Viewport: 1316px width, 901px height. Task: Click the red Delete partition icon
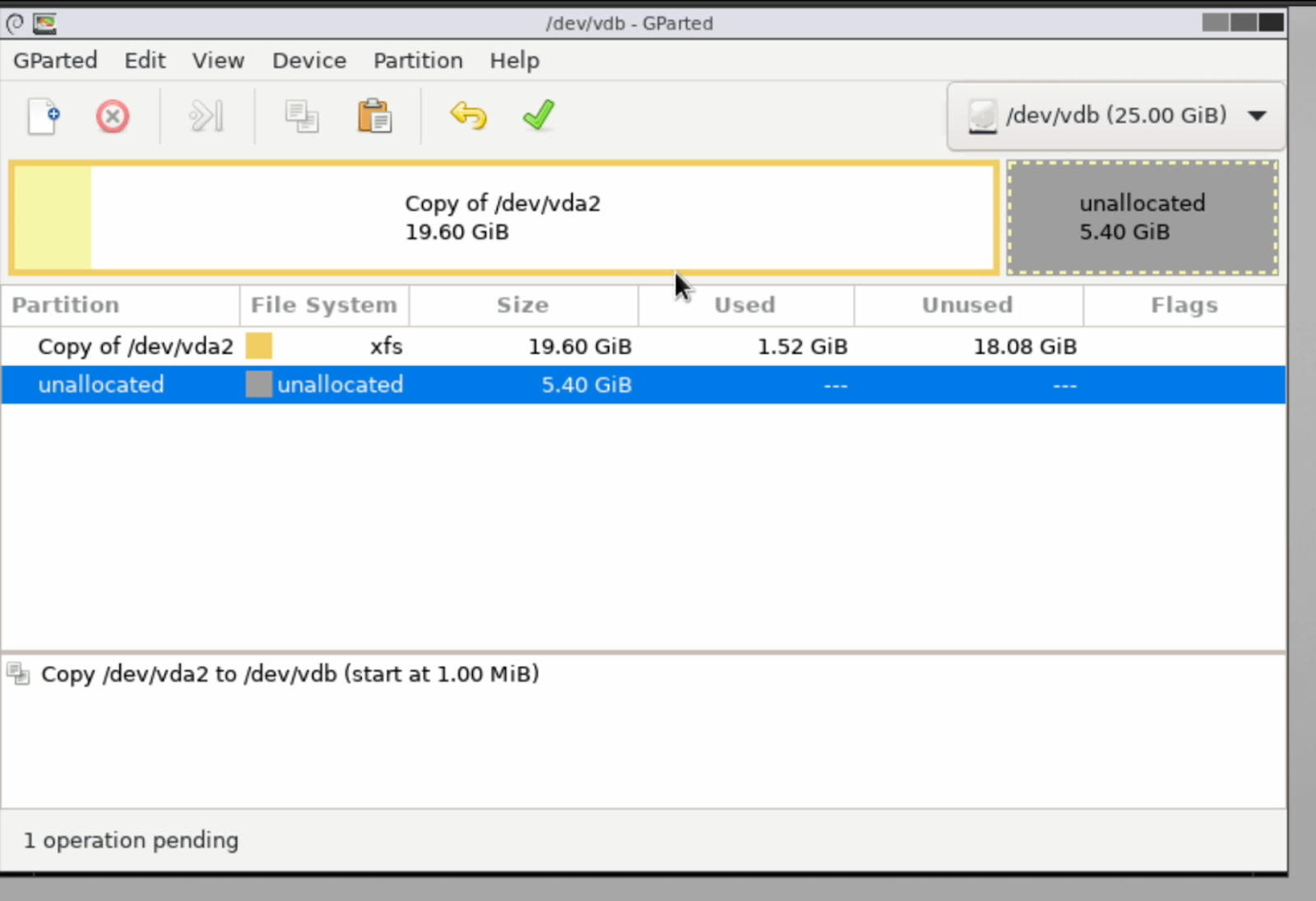(x=113, y=116)
